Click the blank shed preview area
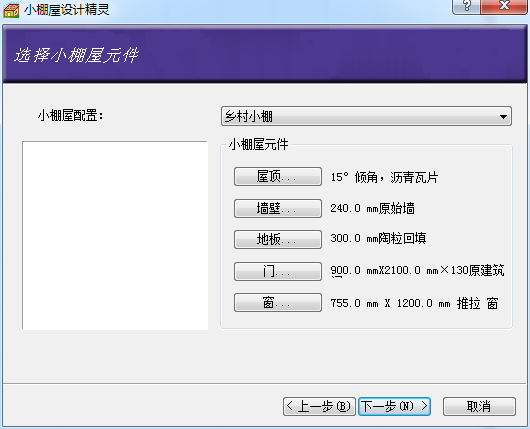The image size is (530, 429). pos(115,235)
